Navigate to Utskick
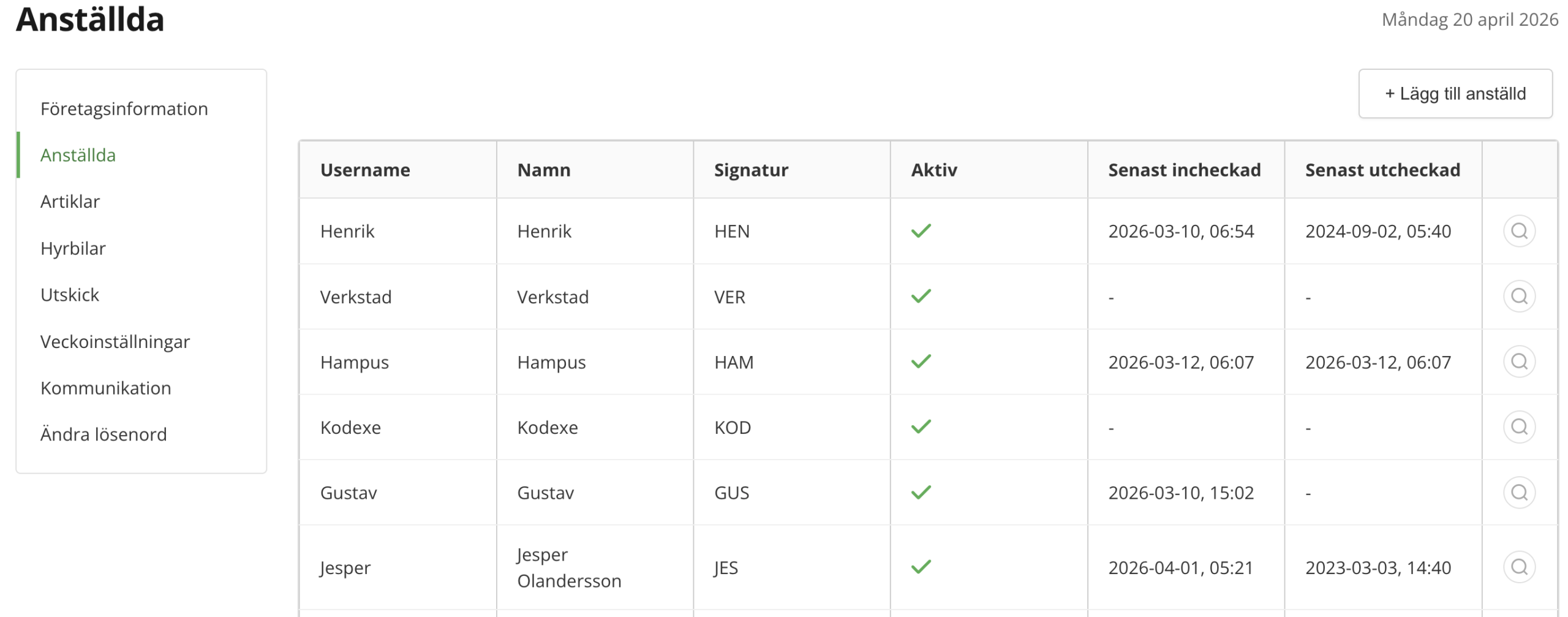Image resolution: width=1568 pixels, height=617 pixels. (x=70, y=295)
